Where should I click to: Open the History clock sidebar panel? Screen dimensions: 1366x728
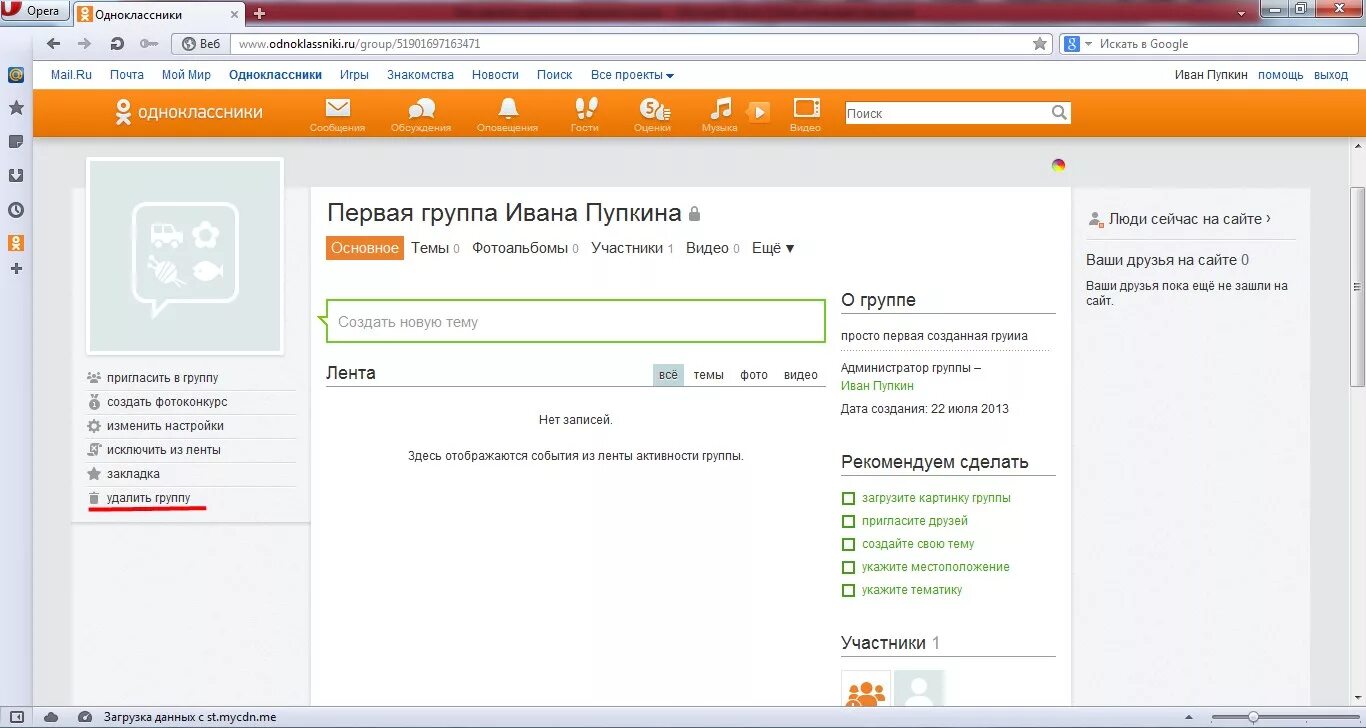[x=16, y=210]
